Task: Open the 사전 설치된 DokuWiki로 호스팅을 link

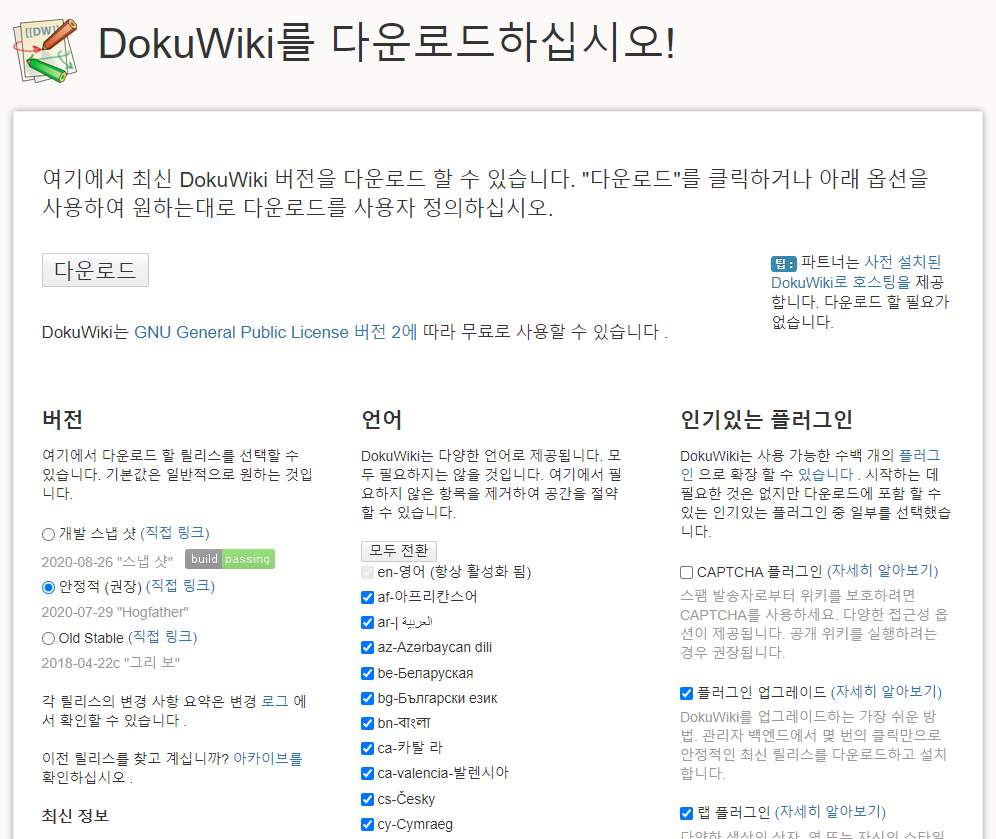Action: pyautogui.click(x=856, y=272)
